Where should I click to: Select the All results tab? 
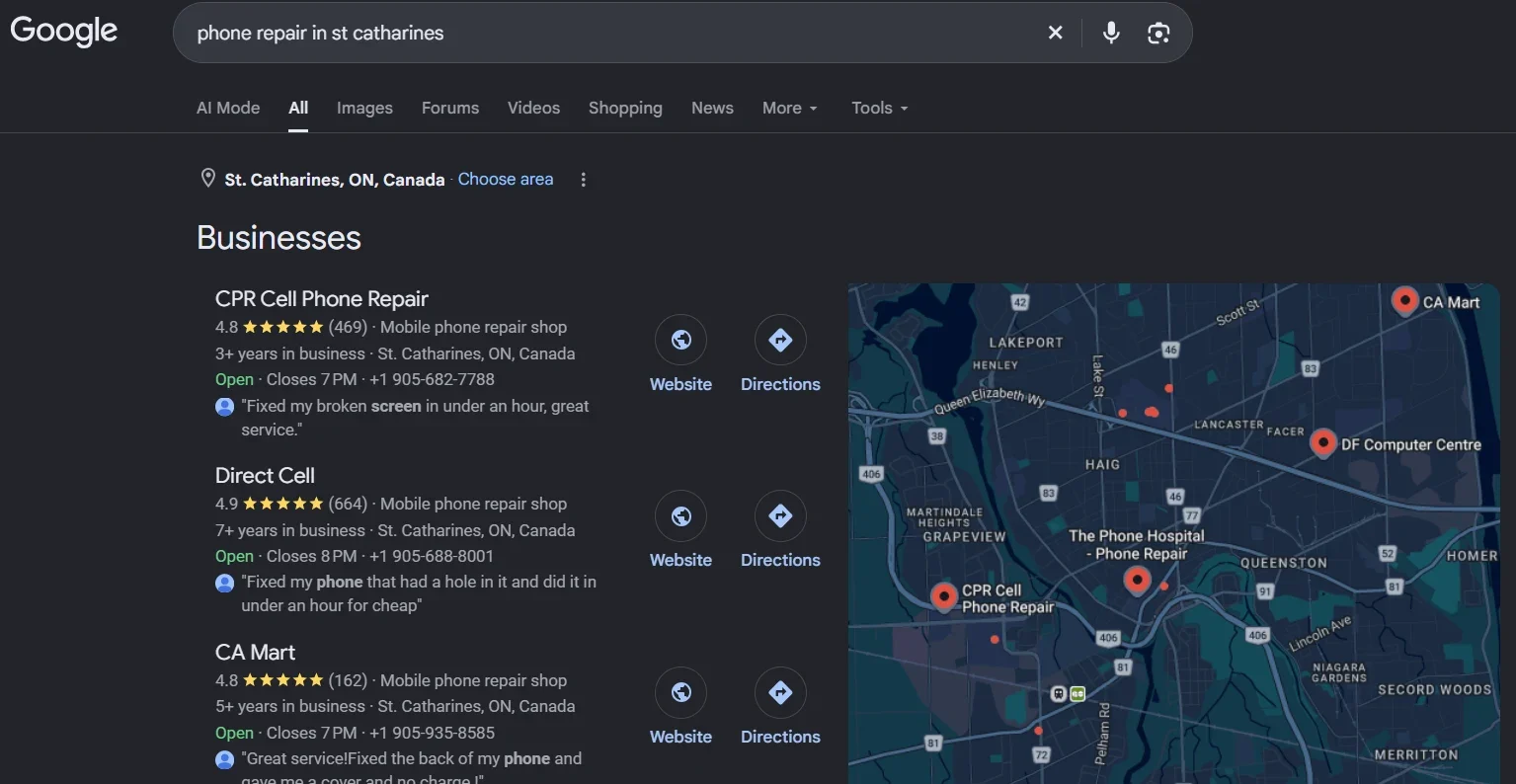pos(298,108)
